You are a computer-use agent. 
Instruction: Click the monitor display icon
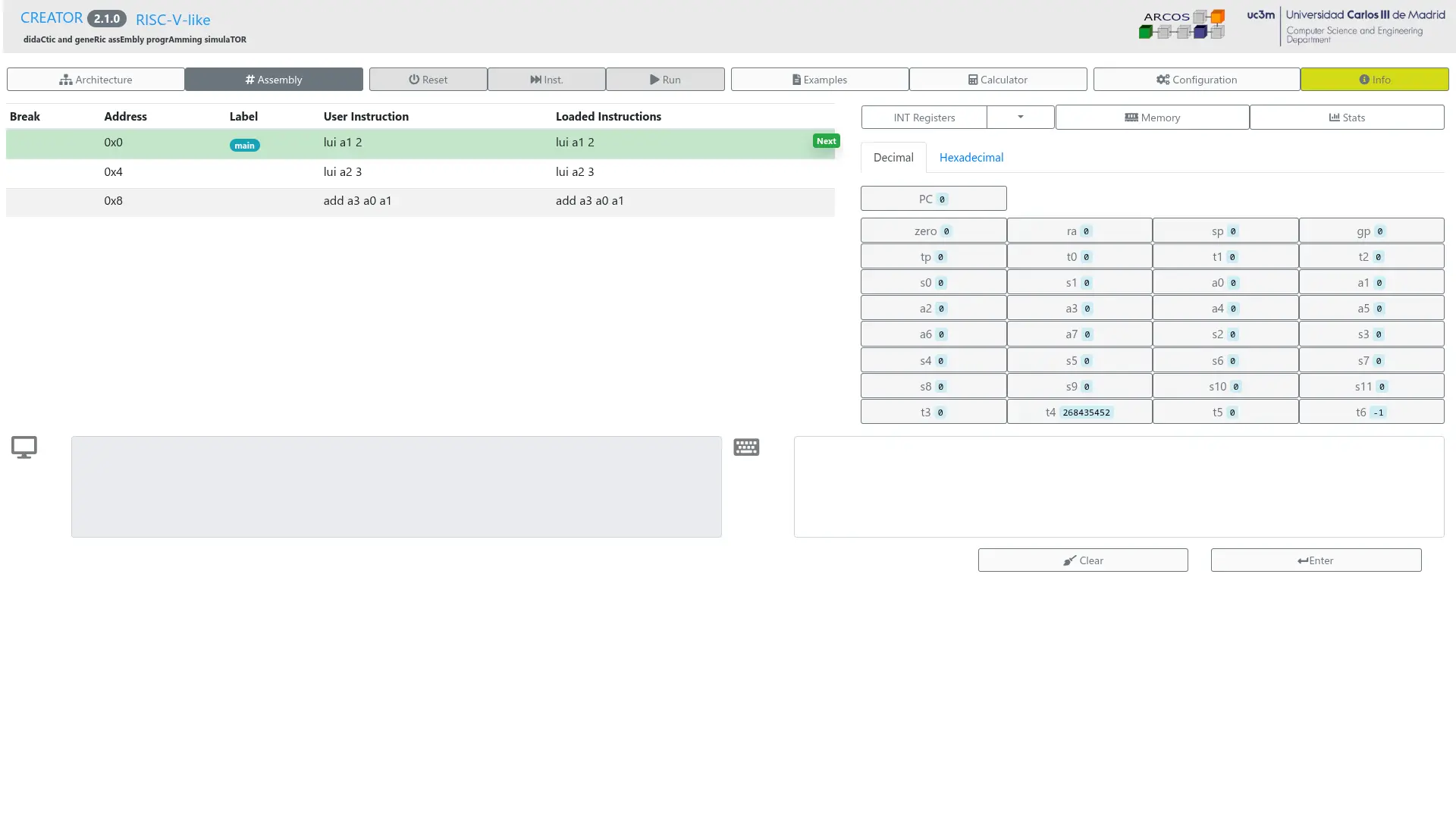coord(24,447)
